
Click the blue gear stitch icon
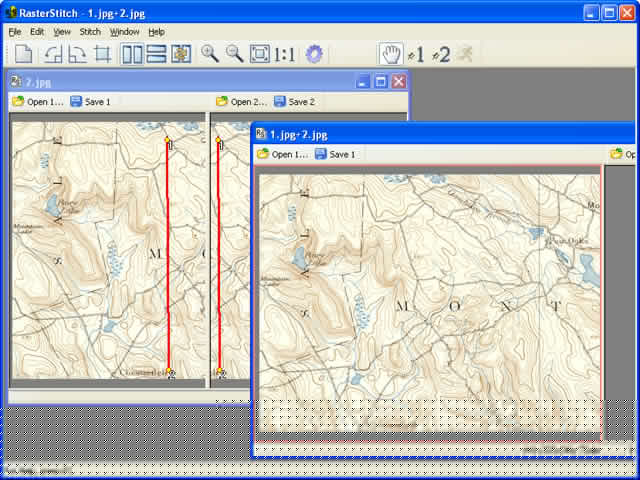coord(314,54)
